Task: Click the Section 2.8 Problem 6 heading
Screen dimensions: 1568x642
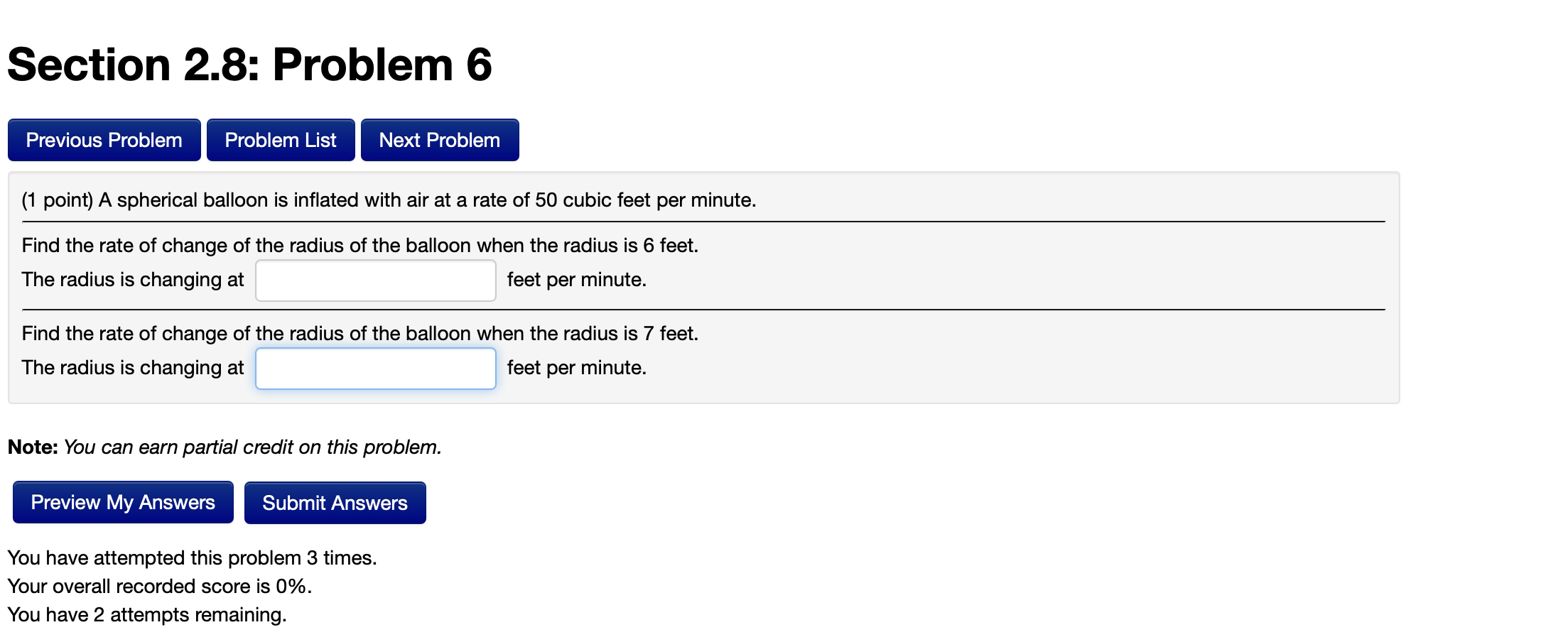Action: point(250,65)
